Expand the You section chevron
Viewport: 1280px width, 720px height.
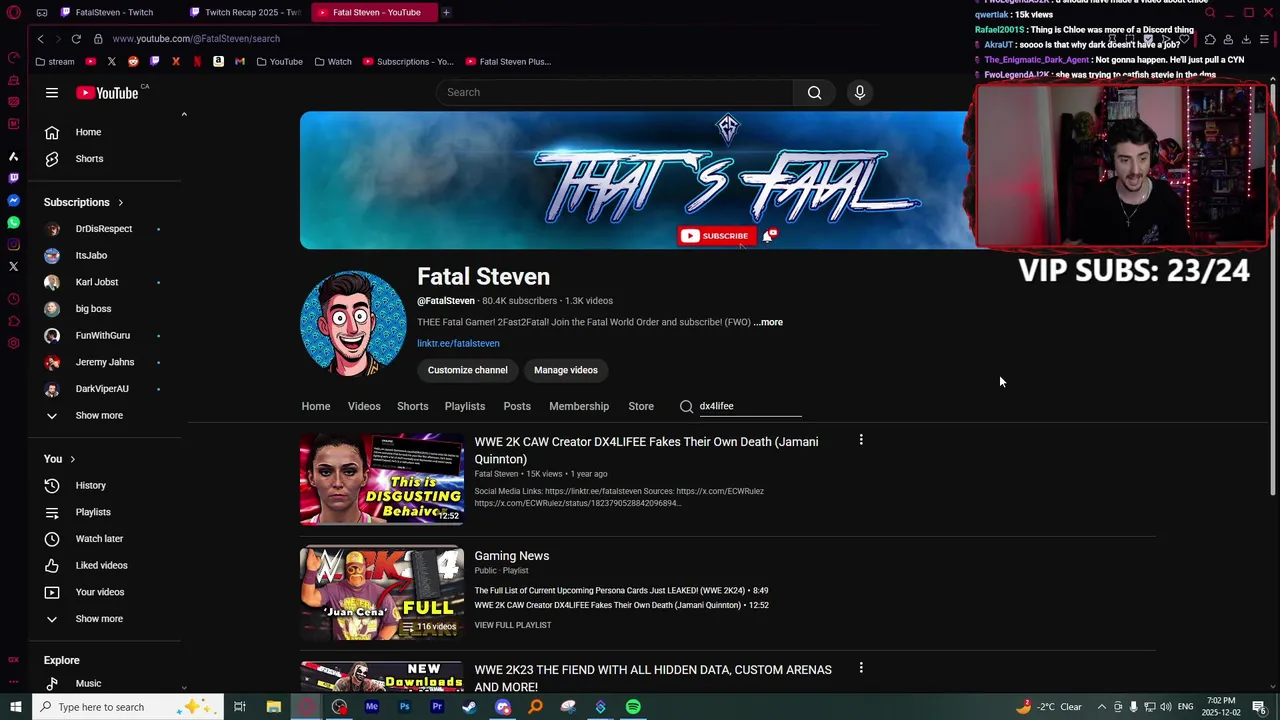click(x=72, y=459)
